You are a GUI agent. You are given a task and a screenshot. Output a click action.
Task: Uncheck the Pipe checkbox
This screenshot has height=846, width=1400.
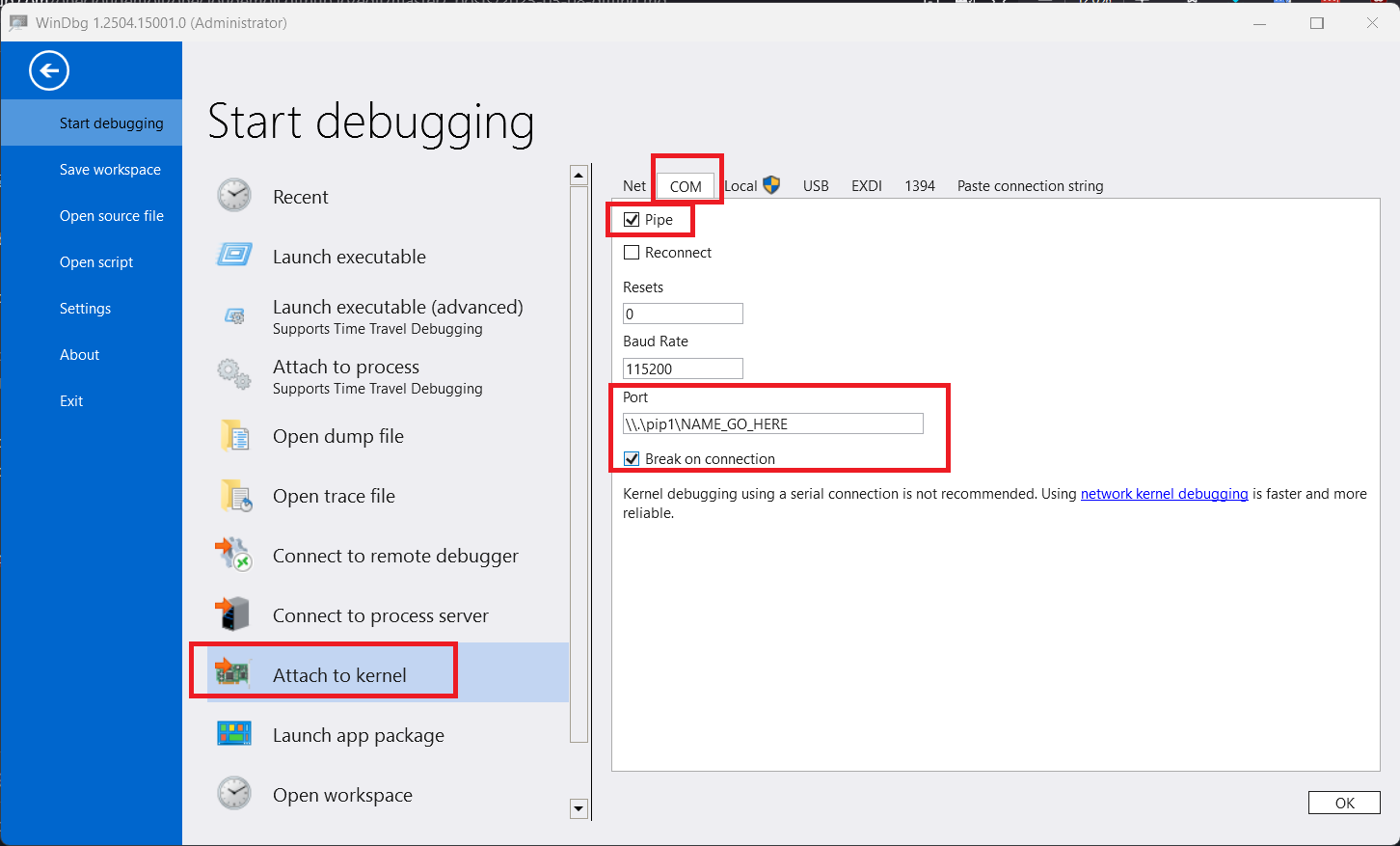tap(632, 220)
